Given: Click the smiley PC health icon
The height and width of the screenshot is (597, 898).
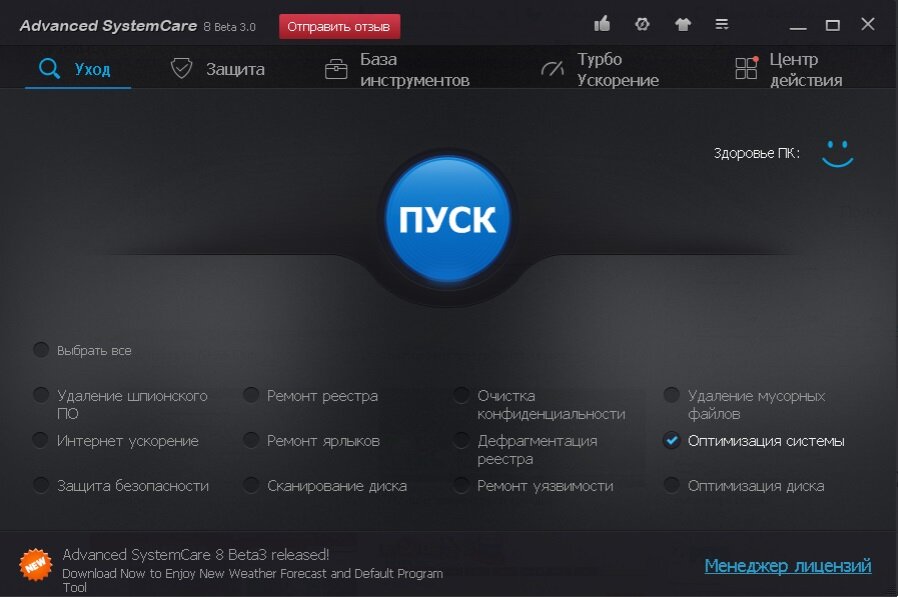Looking at the screenshot, I should pos(837,154).
